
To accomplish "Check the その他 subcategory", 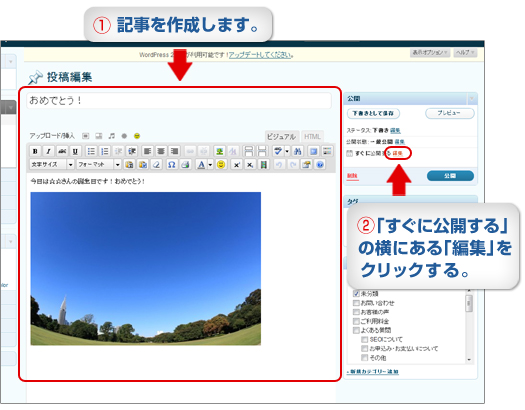I will click(364, 358).
